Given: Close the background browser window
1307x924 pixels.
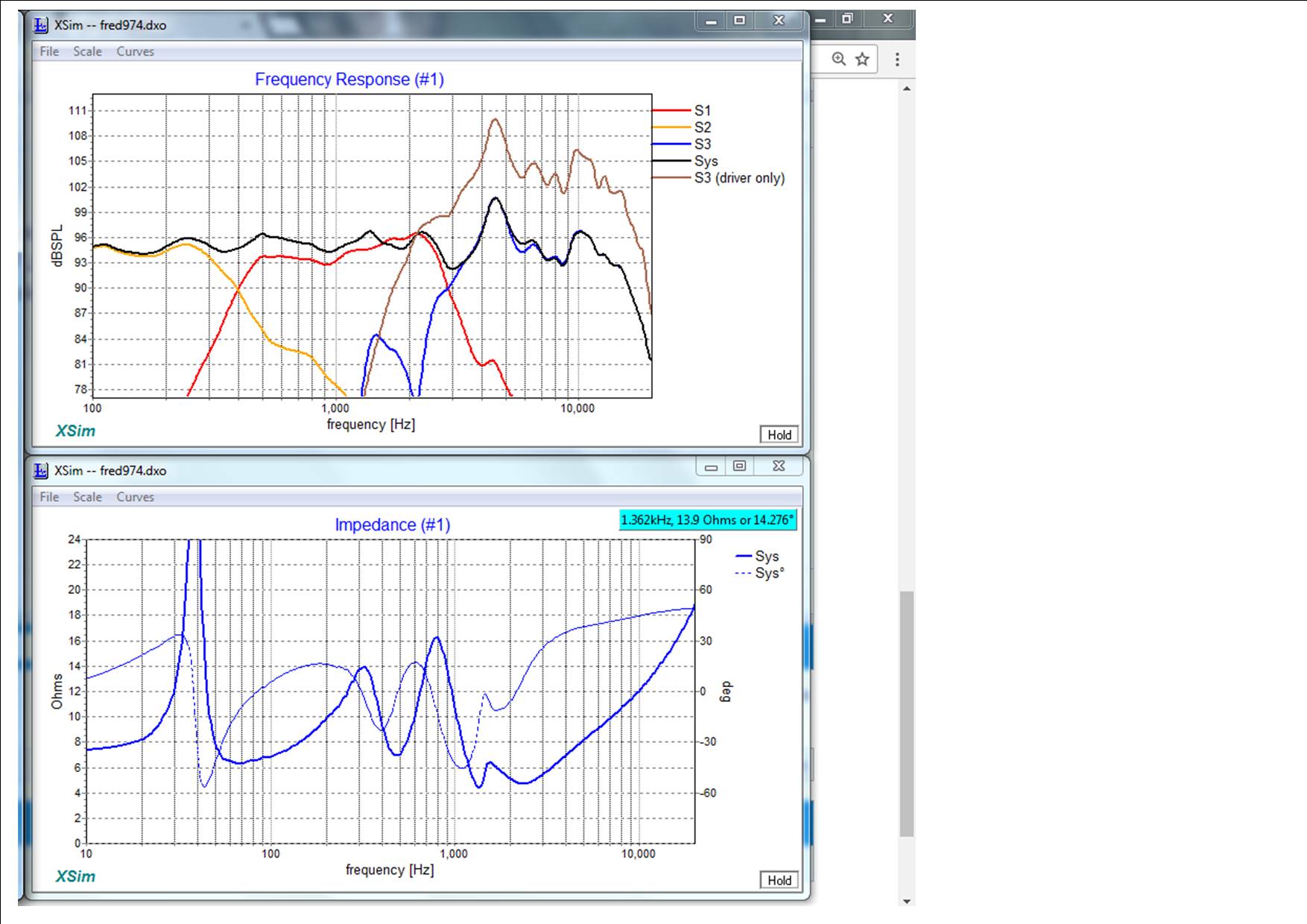Looking at the screenshot, I should (887, 19).
